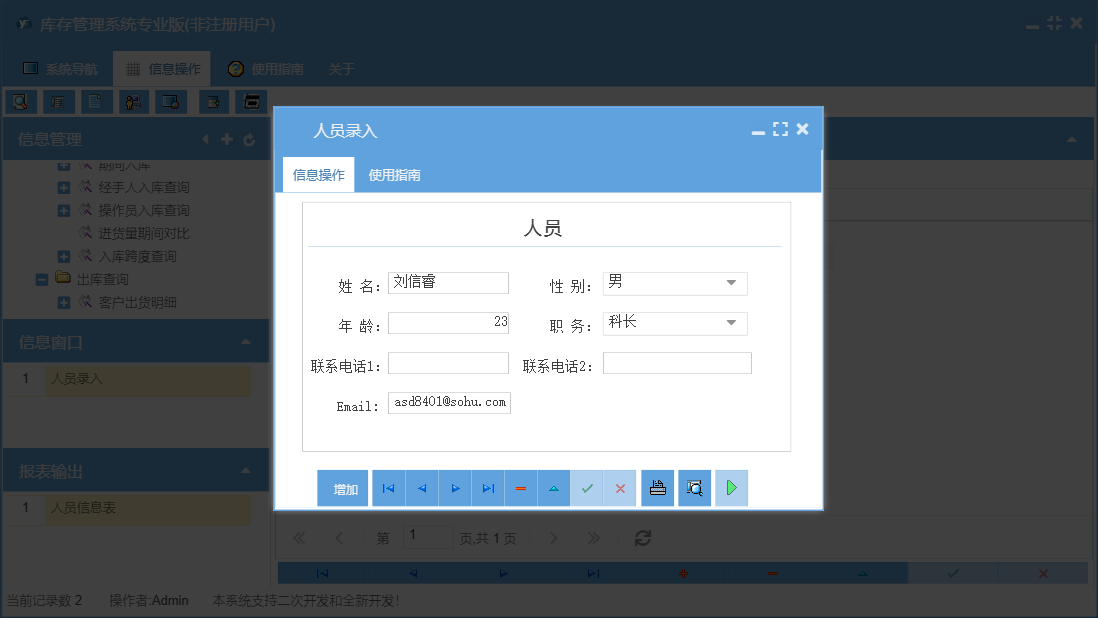
Task: Run the green execute arrow in the dialog
Action: point(731,488)
